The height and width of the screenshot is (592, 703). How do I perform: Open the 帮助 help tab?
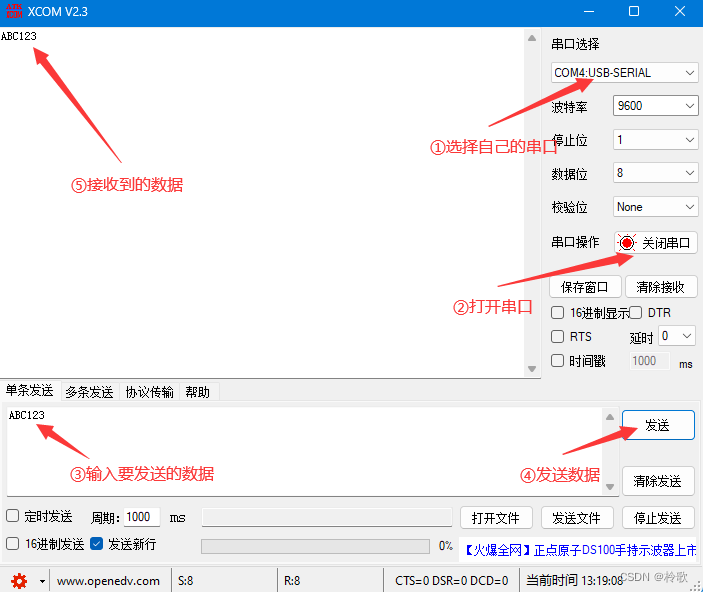coord(198,392)
